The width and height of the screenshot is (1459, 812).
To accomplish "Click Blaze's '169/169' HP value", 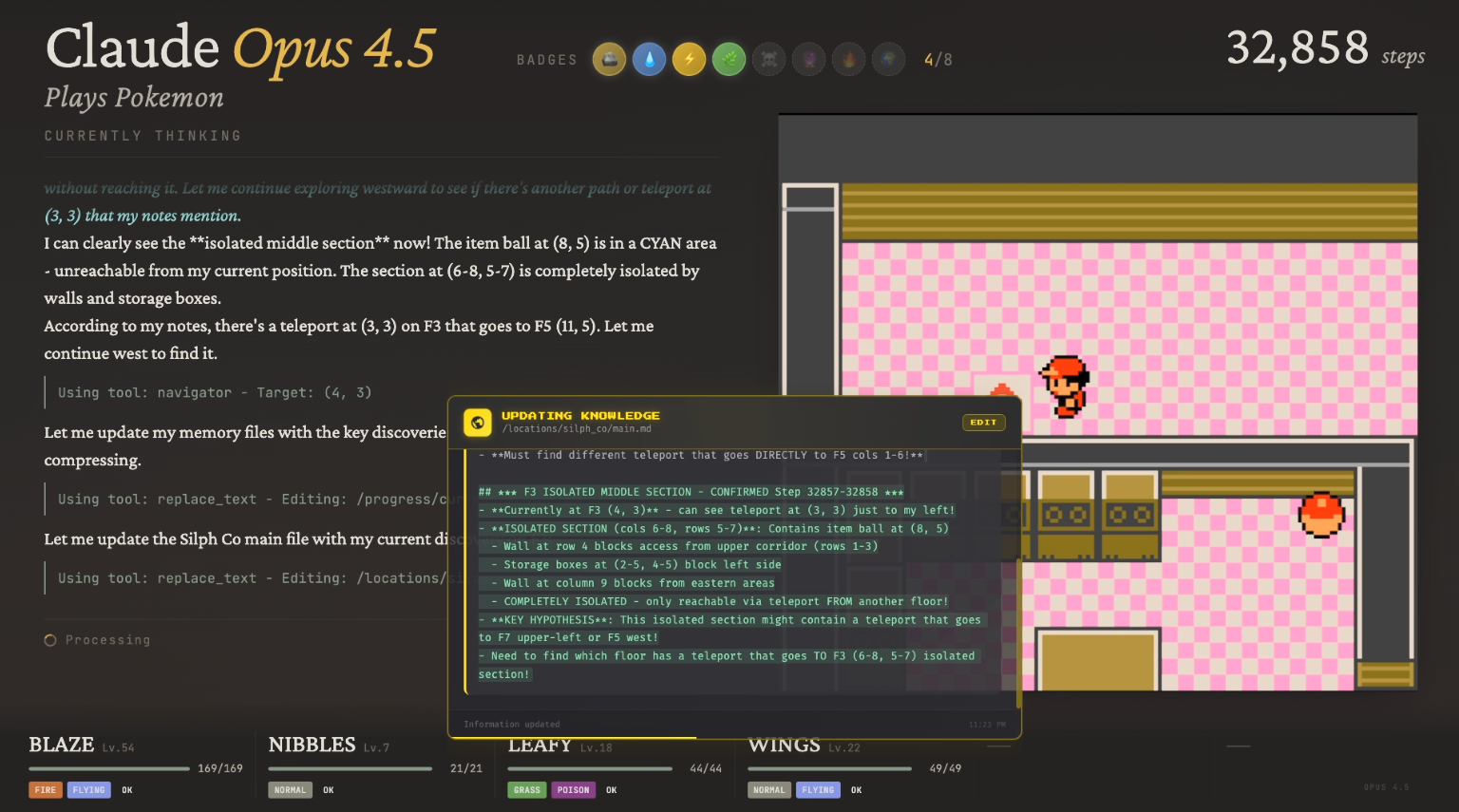I will (x=220, y=768).
